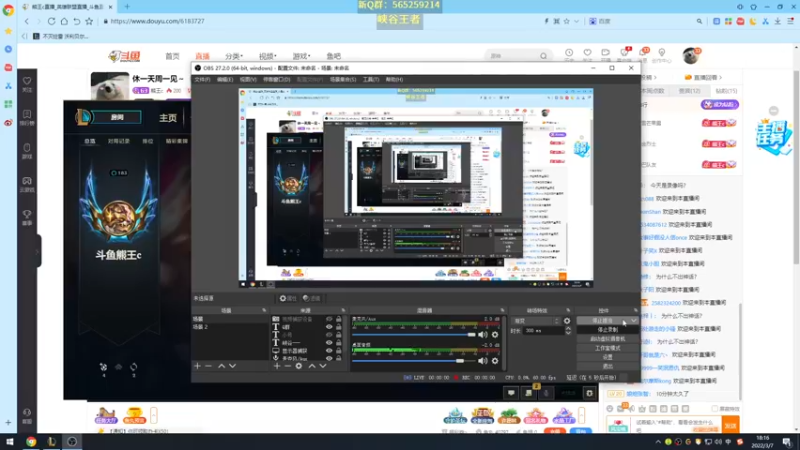Open the Windows Start menu
The height and width of the screenshot is (450, 800).
click(10, 442)
